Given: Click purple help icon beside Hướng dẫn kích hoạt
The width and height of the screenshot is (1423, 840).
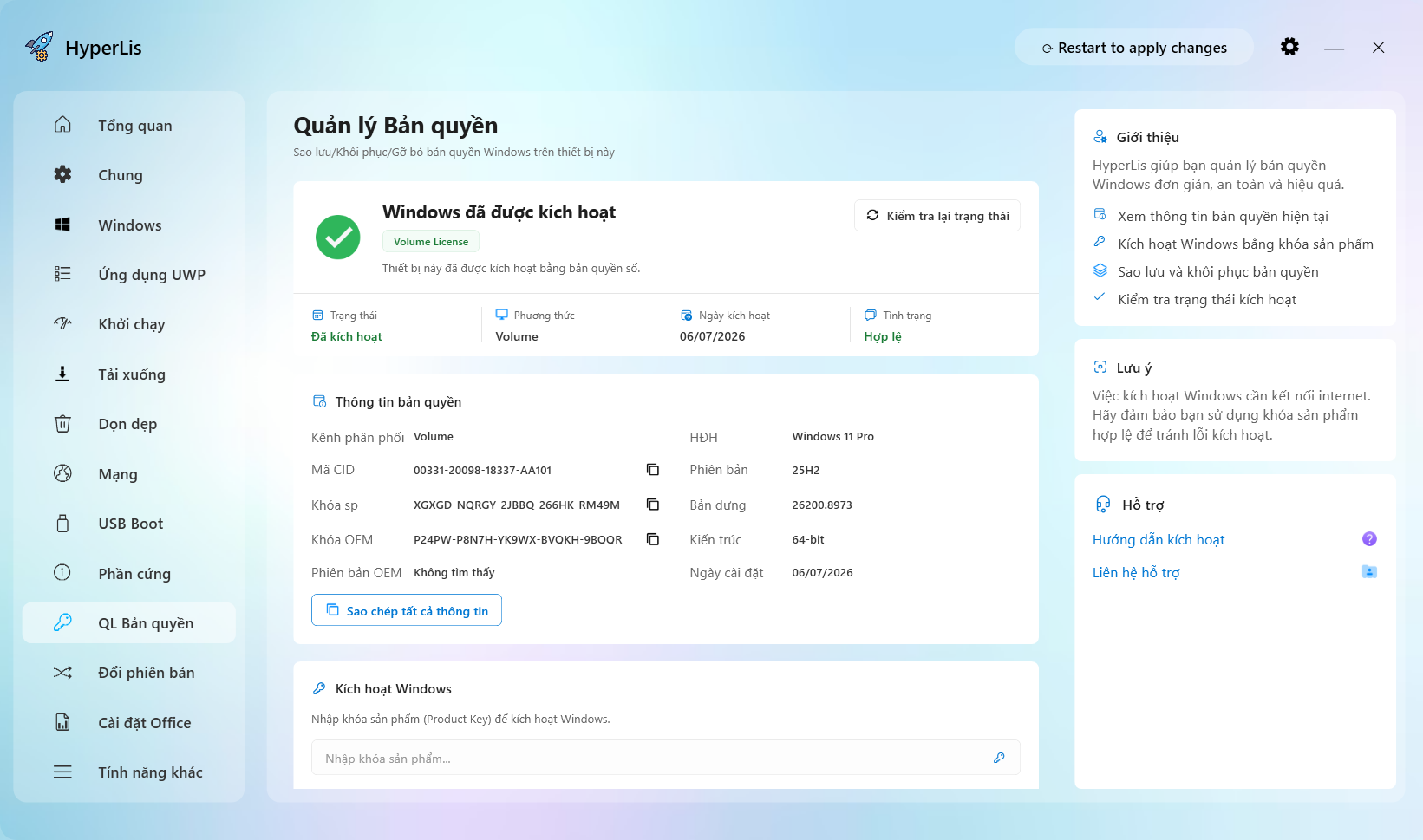Looking at the screenshot, I should click(x=1369, y=539).
